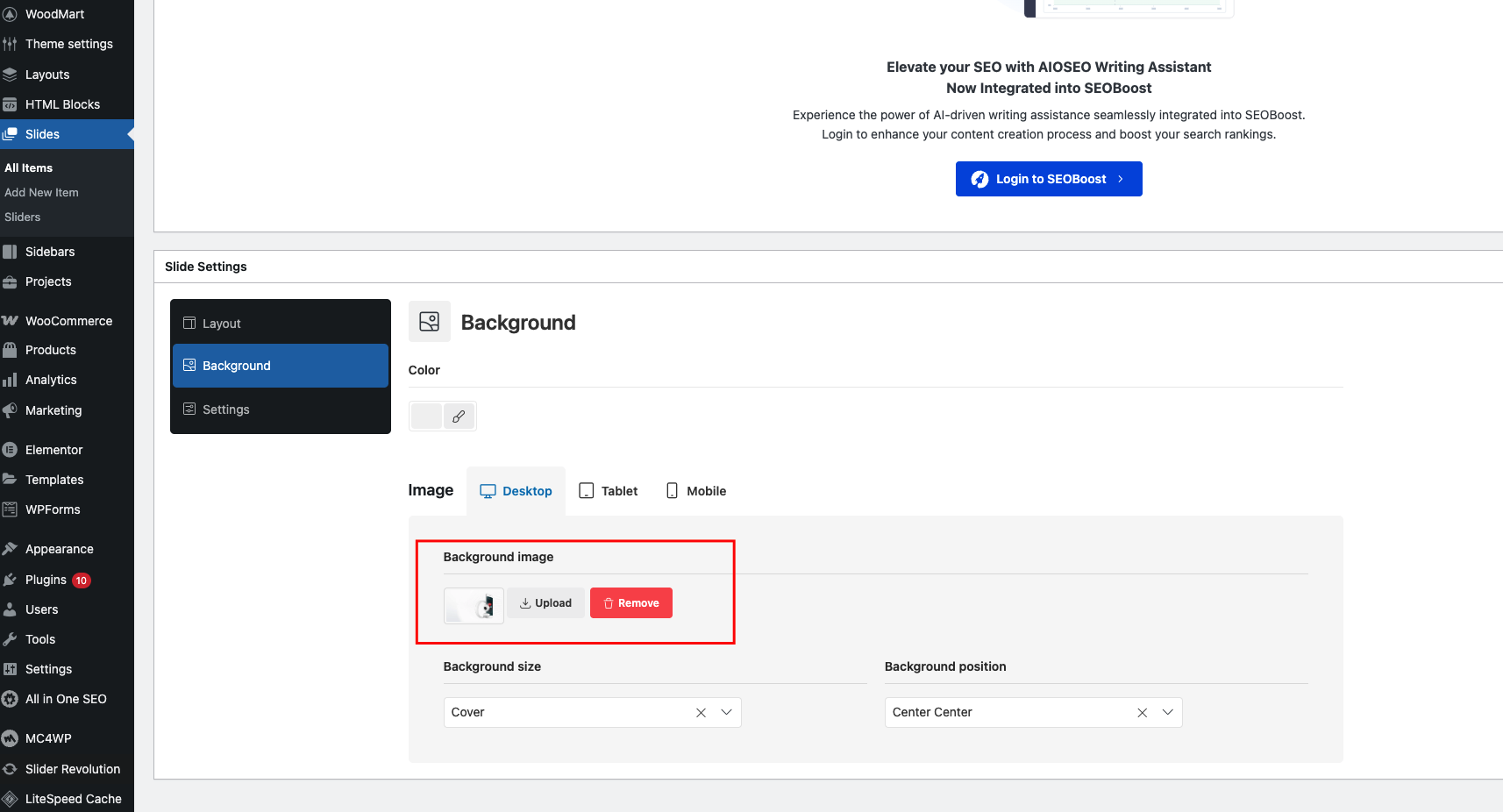Click the Tools wrench icon
The height and width of the screenshot is (812, 1503).
point(10,639)
